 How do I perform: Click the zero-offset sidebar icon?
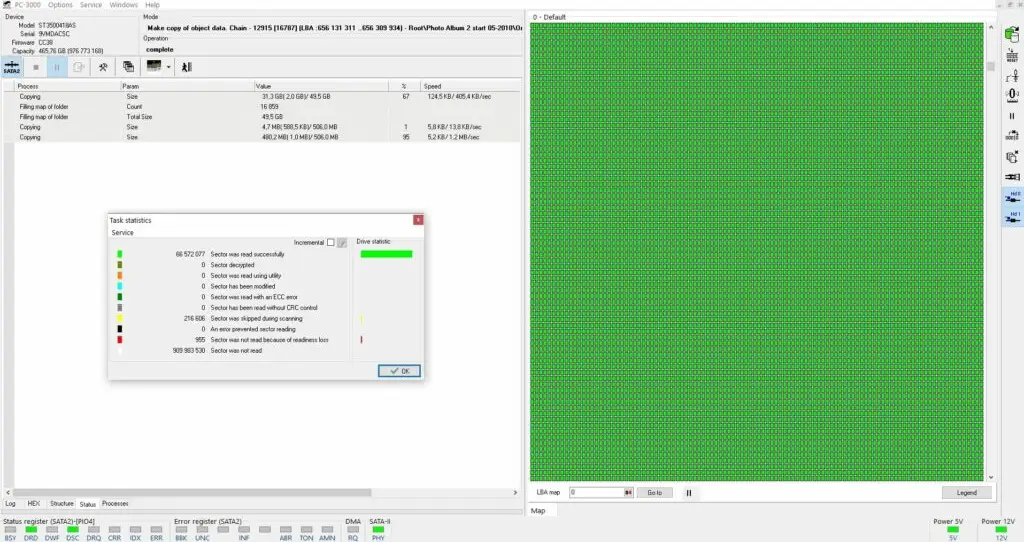[1012, 95]
